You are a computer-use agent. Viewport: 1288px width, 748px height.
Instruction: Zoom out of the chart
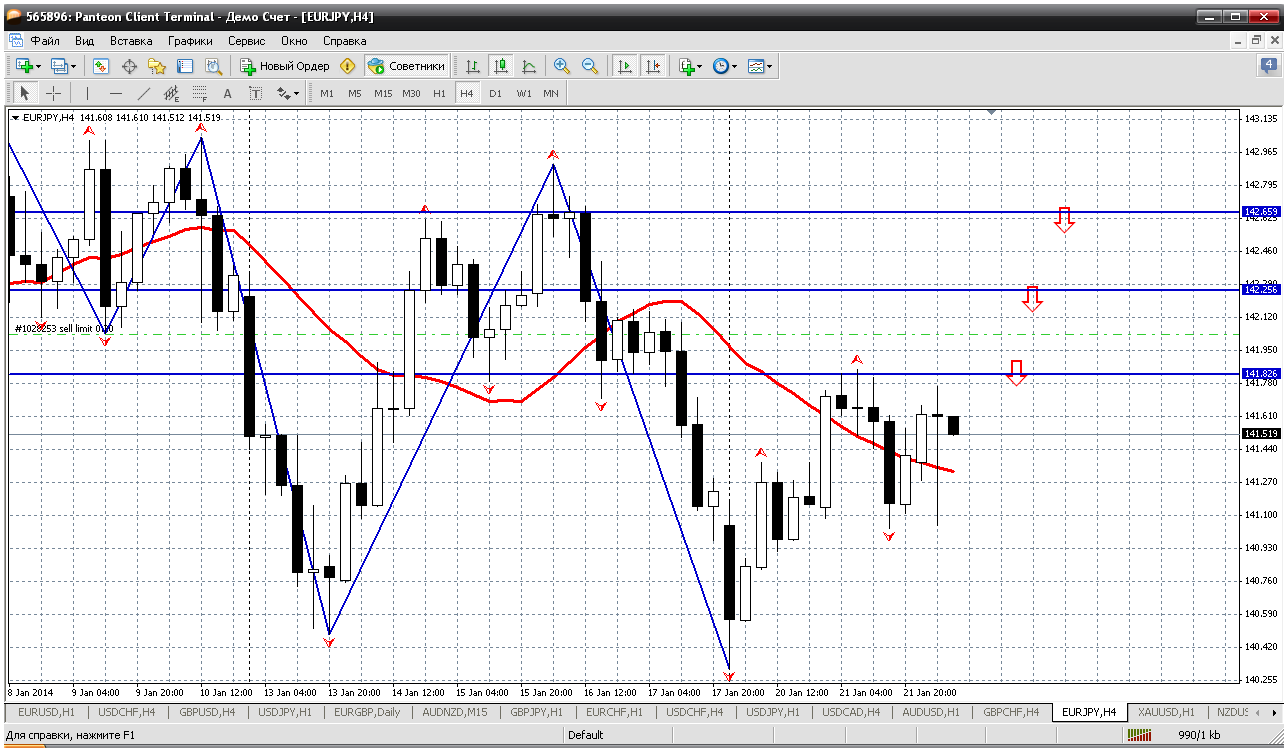pyautogui.click(x=590, y=66)
